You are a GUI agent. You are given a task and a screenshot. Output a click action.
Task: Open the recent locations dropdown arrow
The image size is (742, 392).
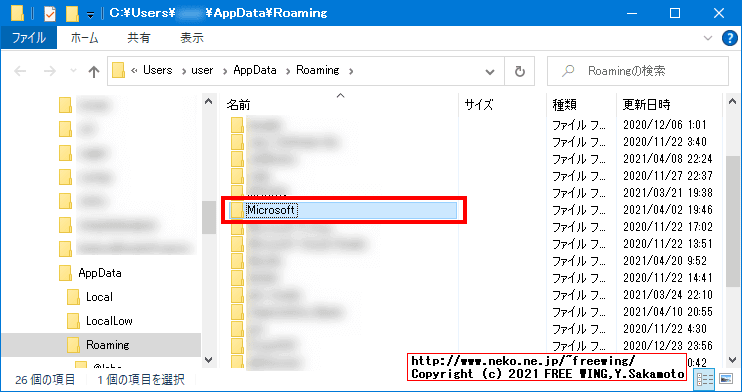point(73,71)
